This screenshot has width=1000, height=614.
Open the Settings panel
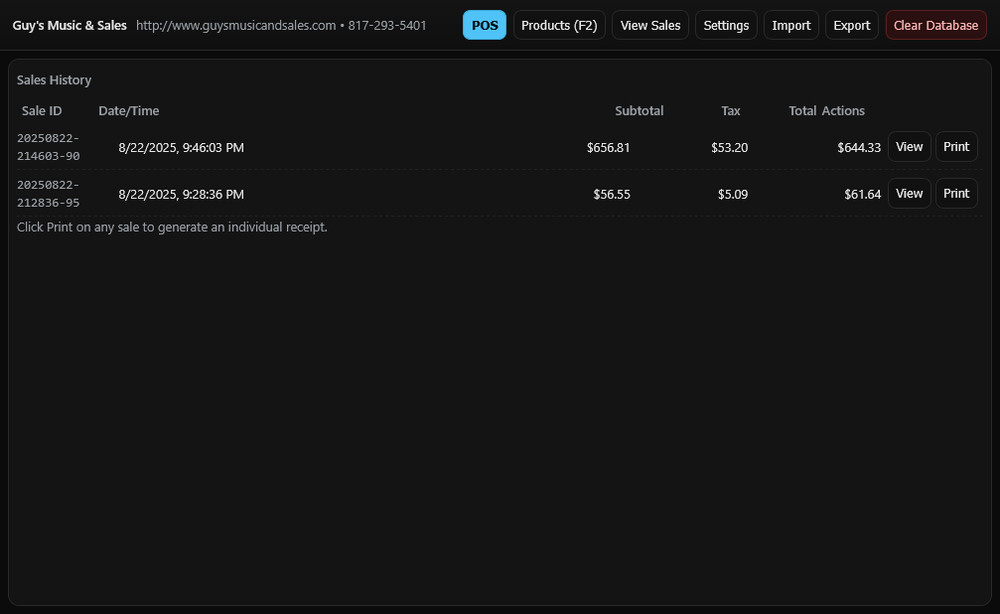(726, 24)
